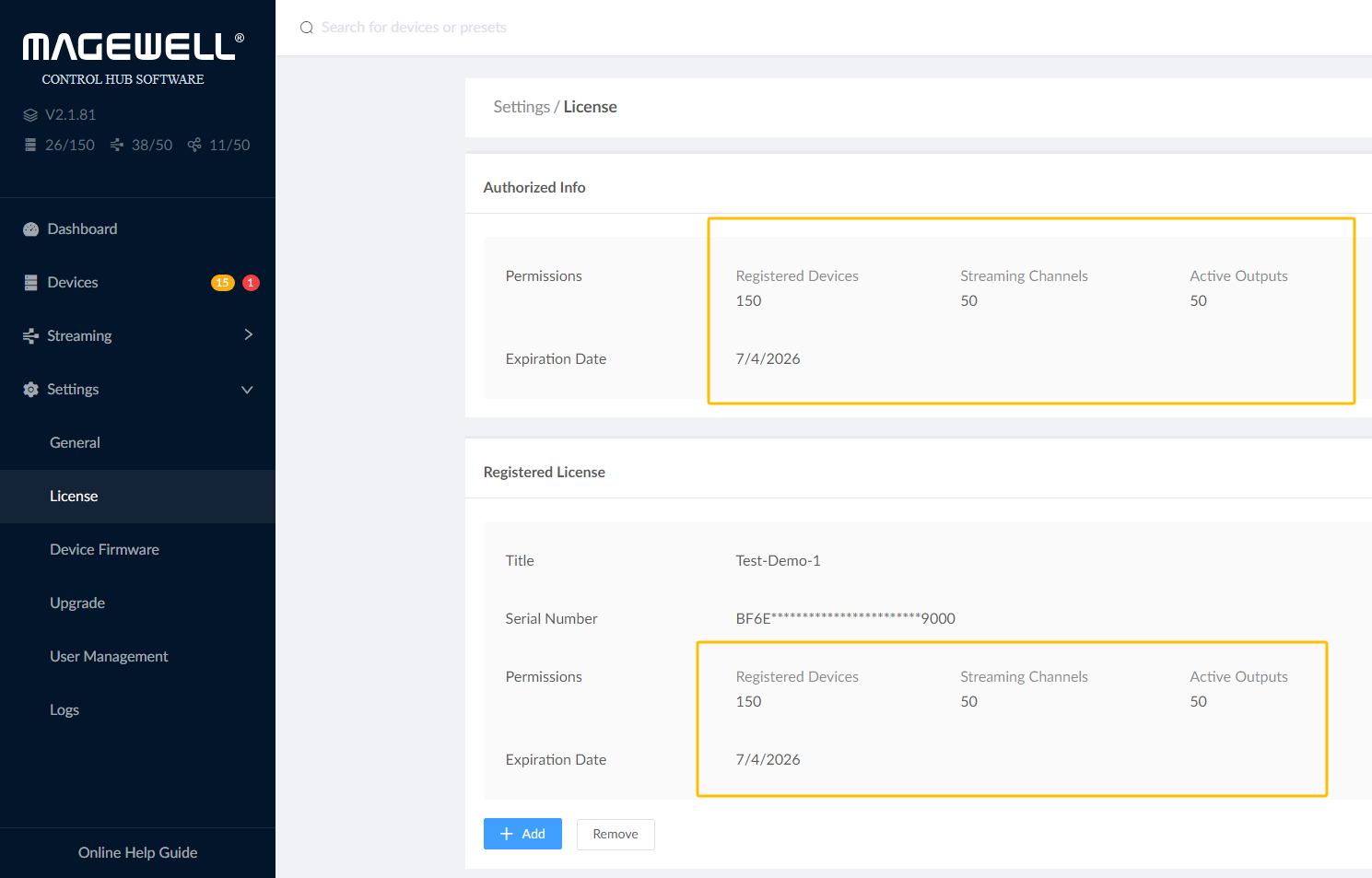Click the Settings gear icon
This screenshot has width=1372, height=878.
point(31,390)
